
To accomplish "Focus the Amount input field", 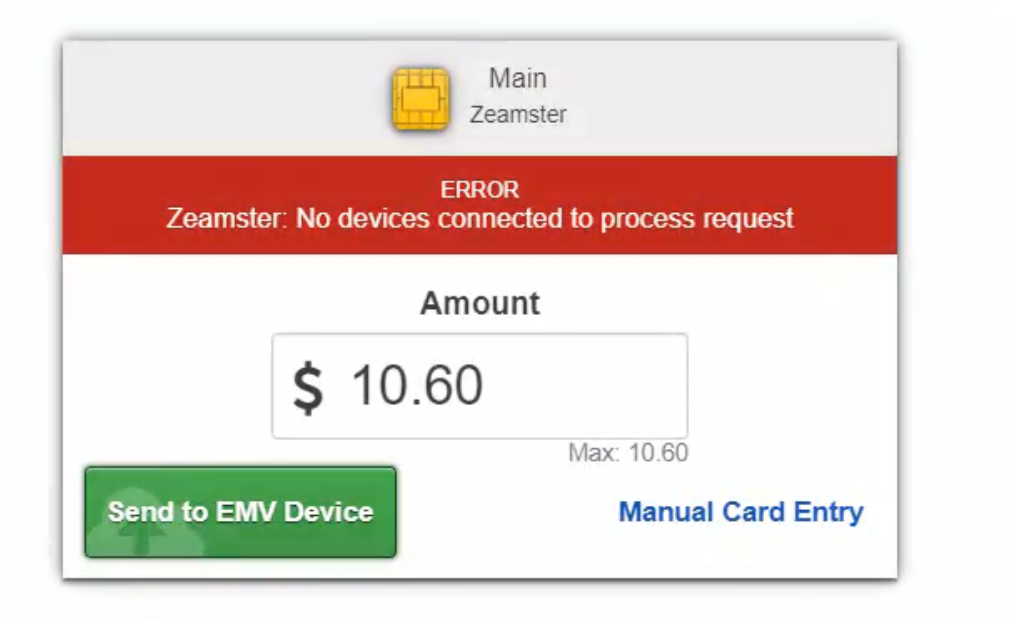I will coord(479,386).
